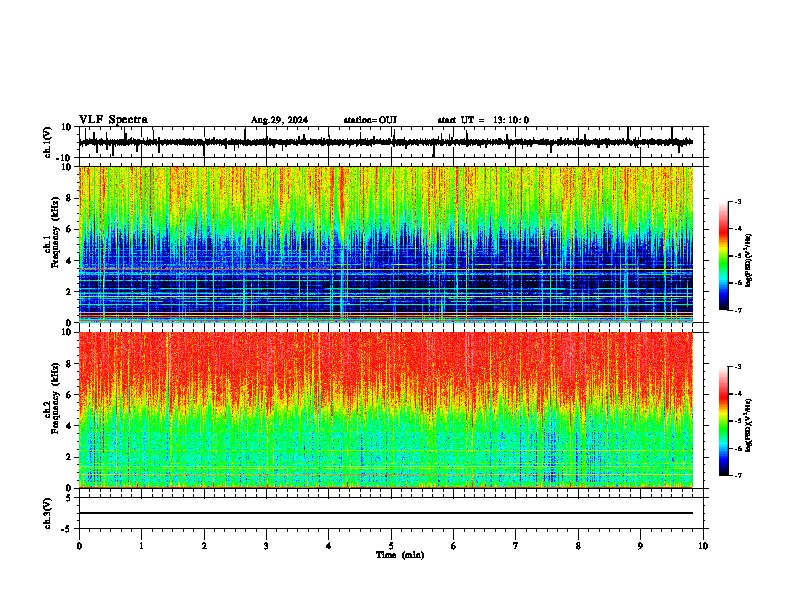Screen dimensions: 792x612
Task: Click time axis tick label "8"
Action: (578, 546)
